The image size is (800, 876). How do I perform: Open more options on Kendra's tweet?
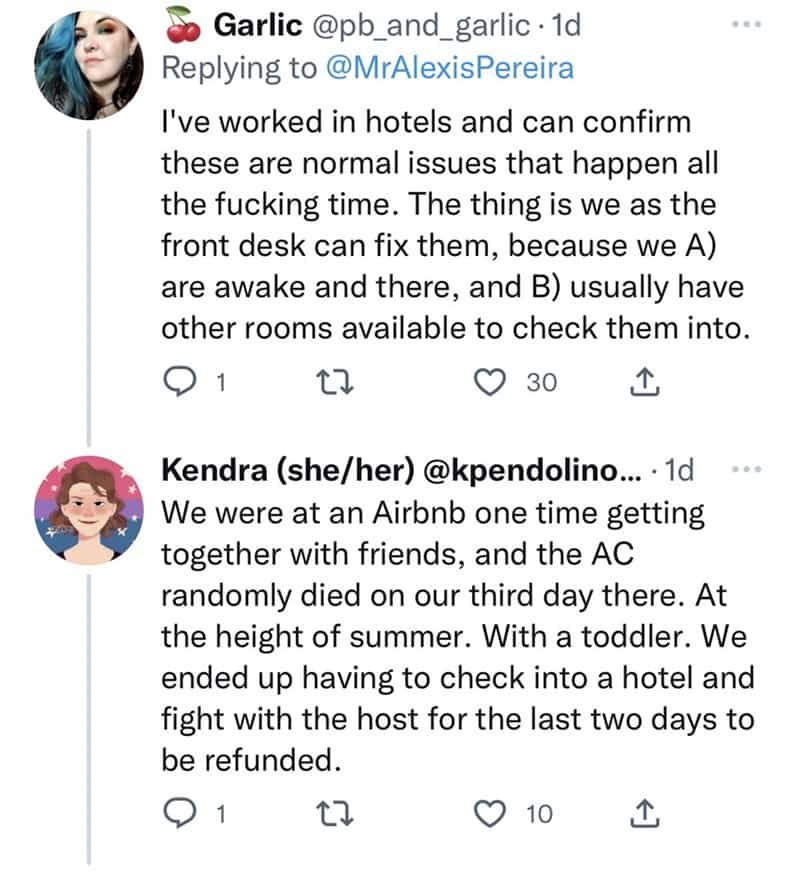click(x=745, y=469)
